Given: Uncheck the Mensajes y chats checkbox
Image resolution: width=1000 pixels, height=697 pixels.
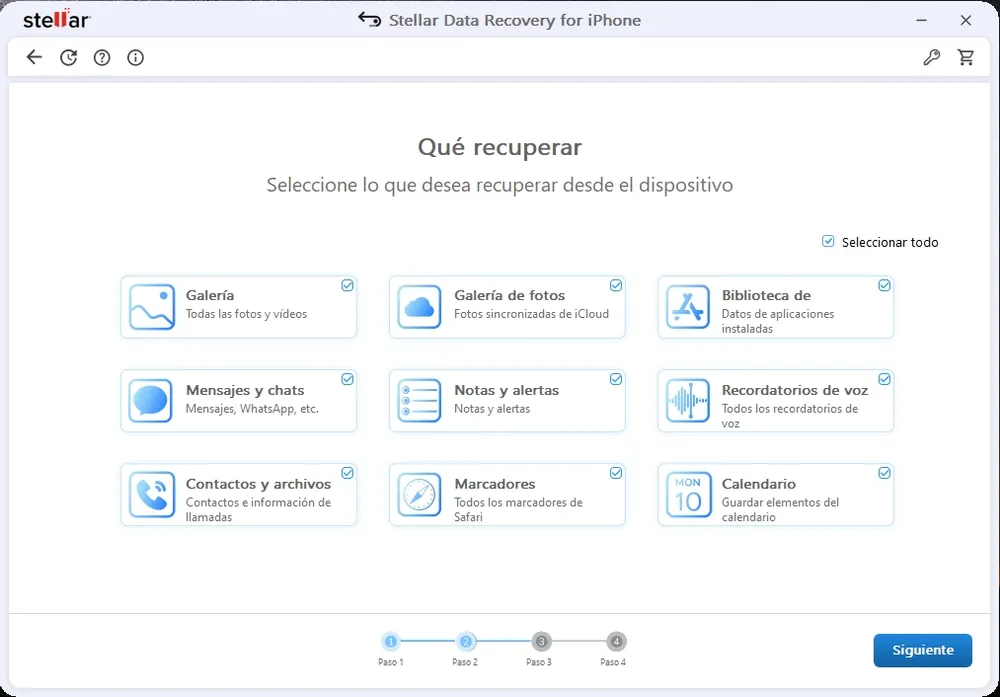Looking at the screenshot, I should pyautogui.click(x=348, y=379).
